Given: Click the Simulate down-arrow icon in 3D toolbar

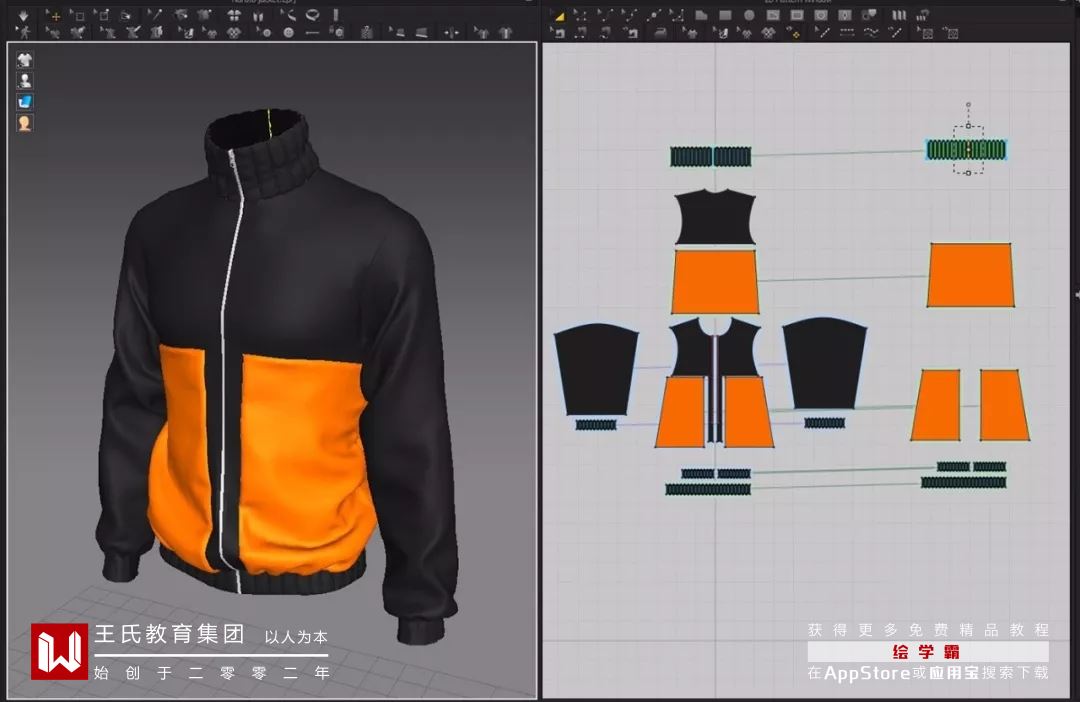Looking at the screenshot, I should click(23, 15).
